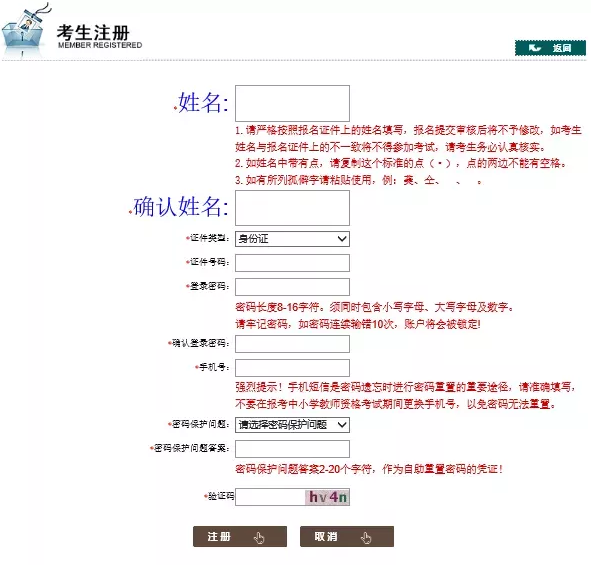Click the 确认登录密码 confirm password field

click(292, 344)
